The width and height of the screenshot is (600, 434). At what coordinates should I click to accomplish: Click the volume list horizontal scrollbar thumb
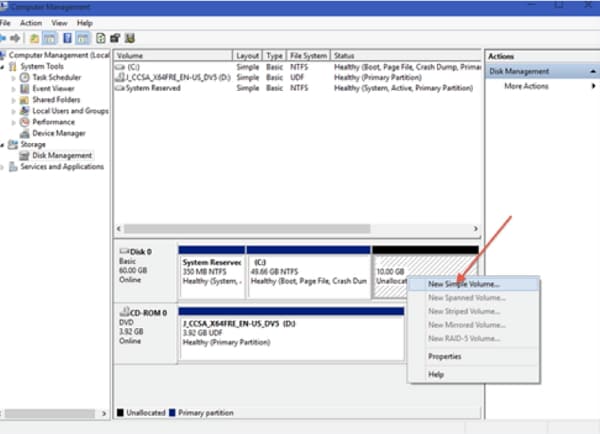point(247,229)
